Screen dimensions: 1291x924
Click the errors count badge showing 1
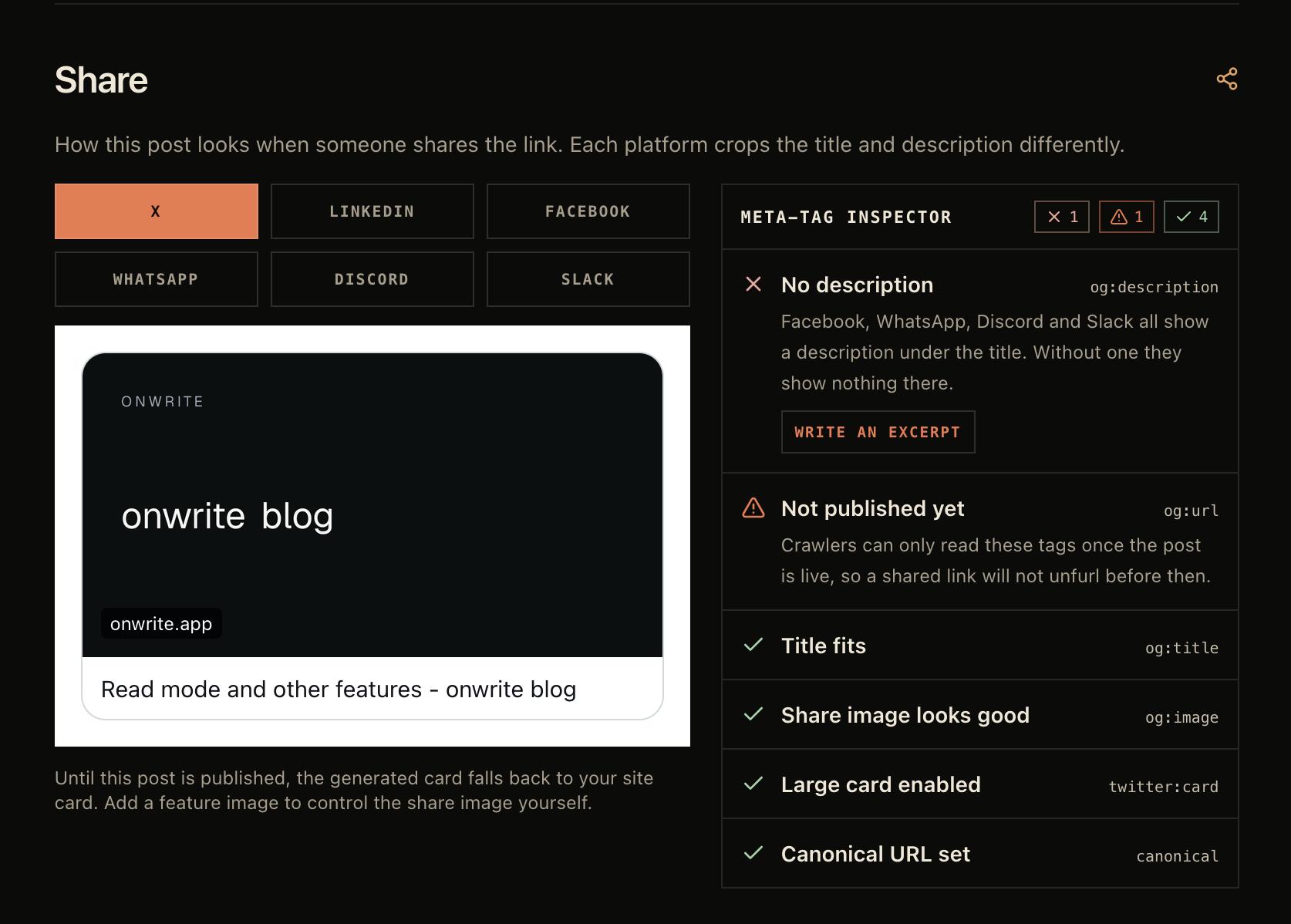(1062, 217)
